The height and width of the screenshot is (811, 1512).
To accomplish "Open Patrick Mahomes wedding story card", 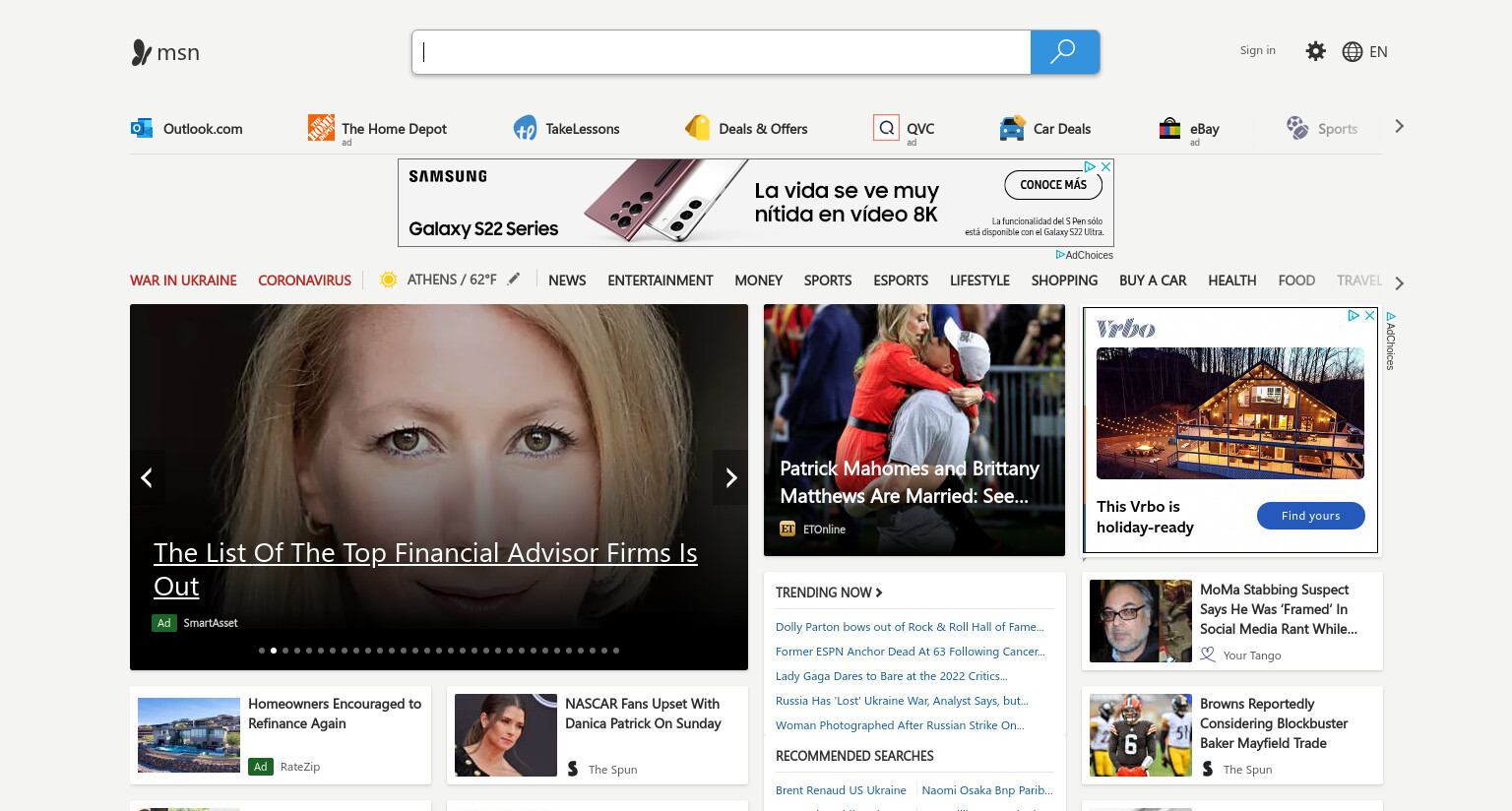I will pyautogui.click(x=914, y=430).
